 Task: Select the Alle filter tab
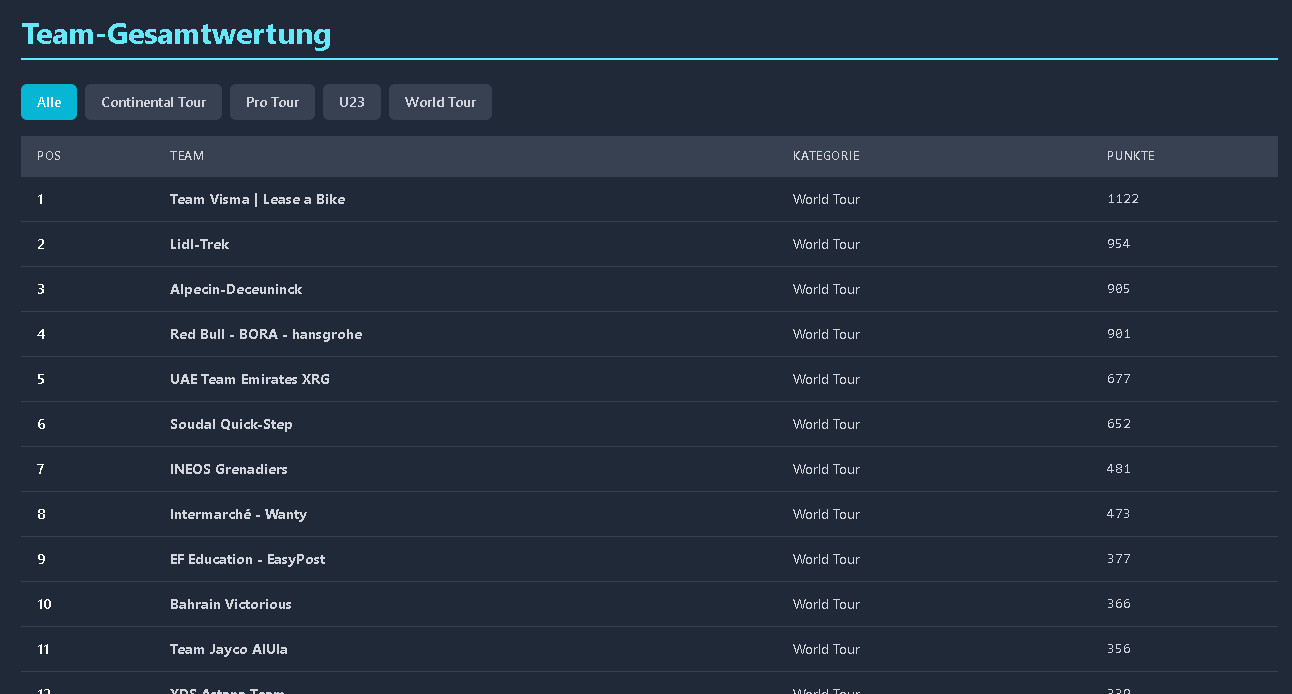(x=49, y=102)
